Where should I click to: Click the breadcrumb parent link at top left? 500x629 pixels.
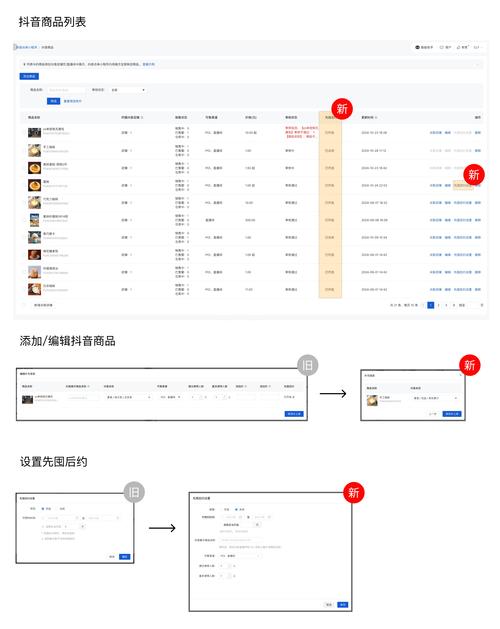click(27, 47)
